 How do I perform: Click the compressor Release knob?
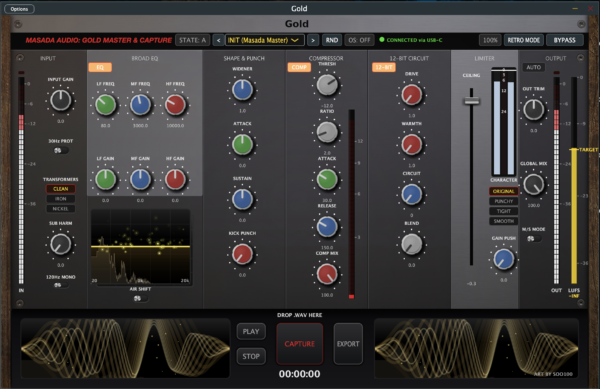[x=327, y=227]
